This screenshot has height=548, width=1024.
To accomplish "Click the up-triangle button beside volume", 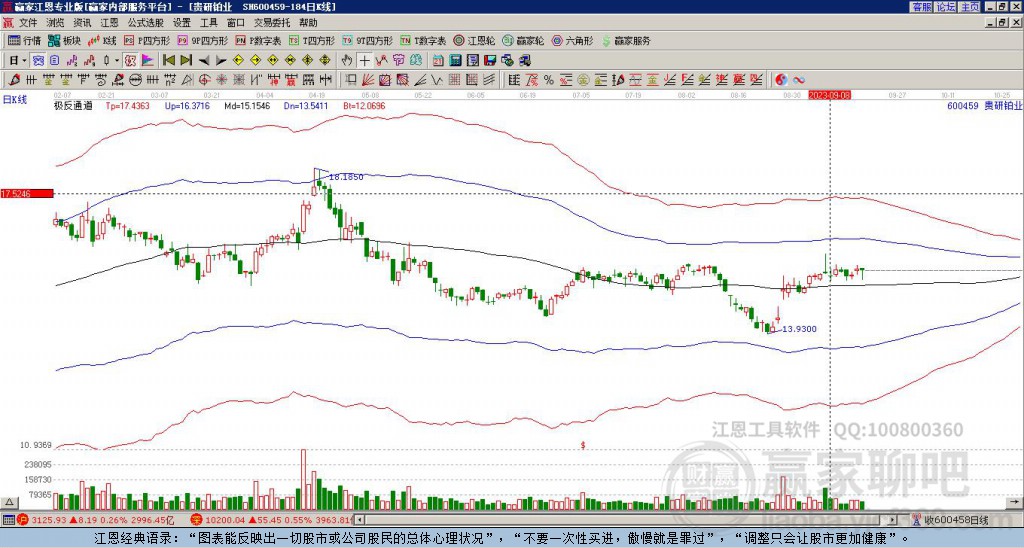I will point(8,503).
